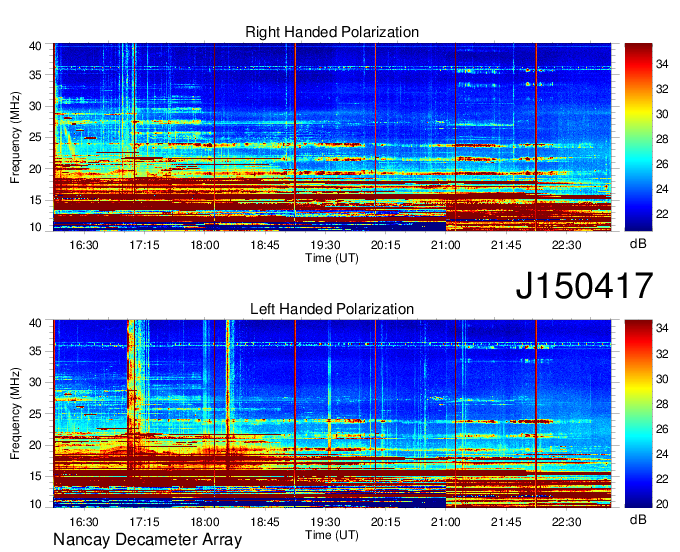The image size is (680, 552).
Task: Click 'Time (UT)' label under Right Handed plot
Action: [332, 258]
